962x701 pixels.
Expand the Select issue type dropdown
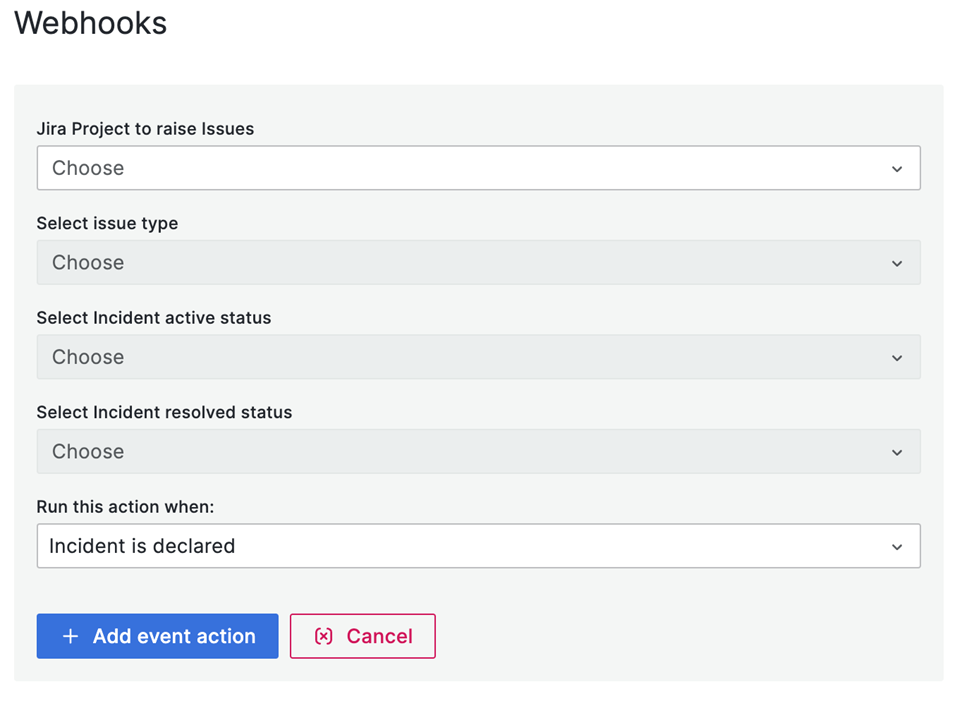[x=478, y=263]
